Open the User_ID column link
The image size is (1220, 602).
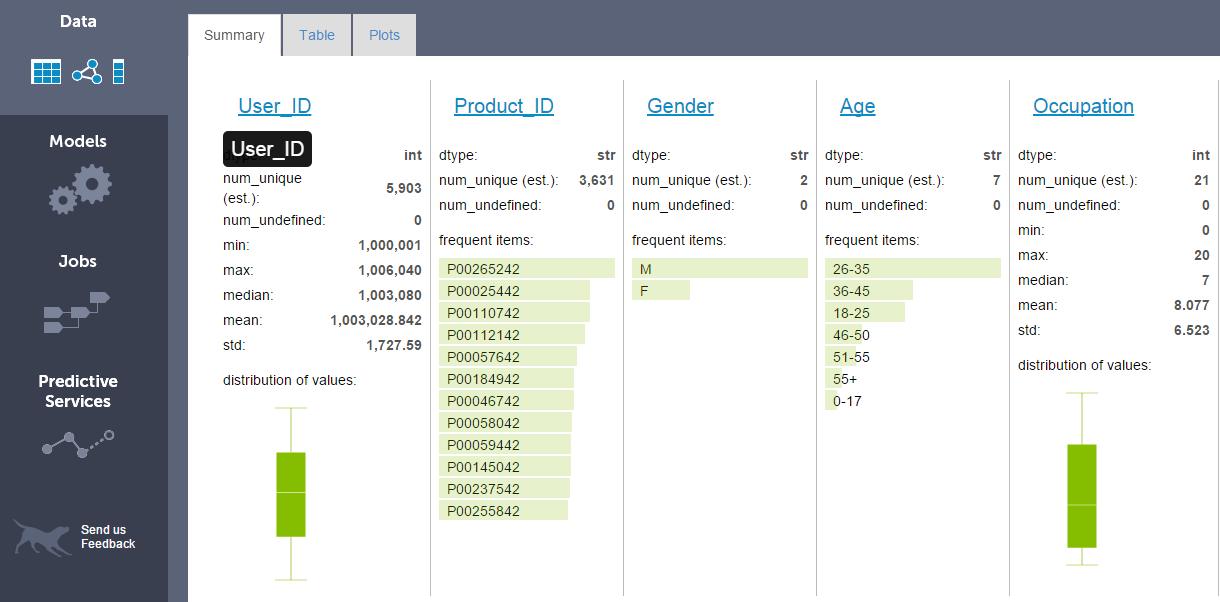tap(274, 106)
